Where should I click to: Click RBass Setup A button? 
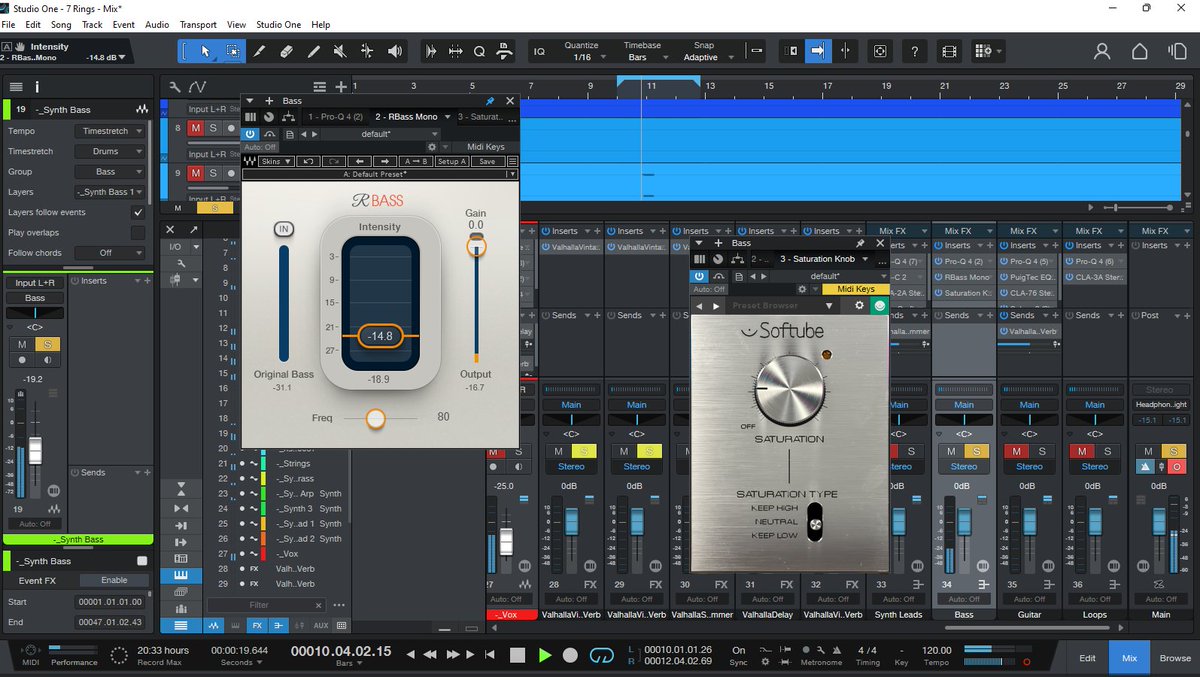[x=451, y=161]
